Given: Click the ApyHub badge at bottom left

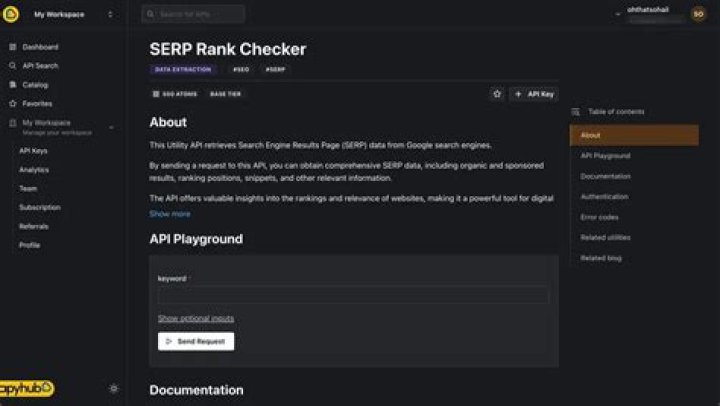Looking at the screenshot, I should click(x=27, y=389).
